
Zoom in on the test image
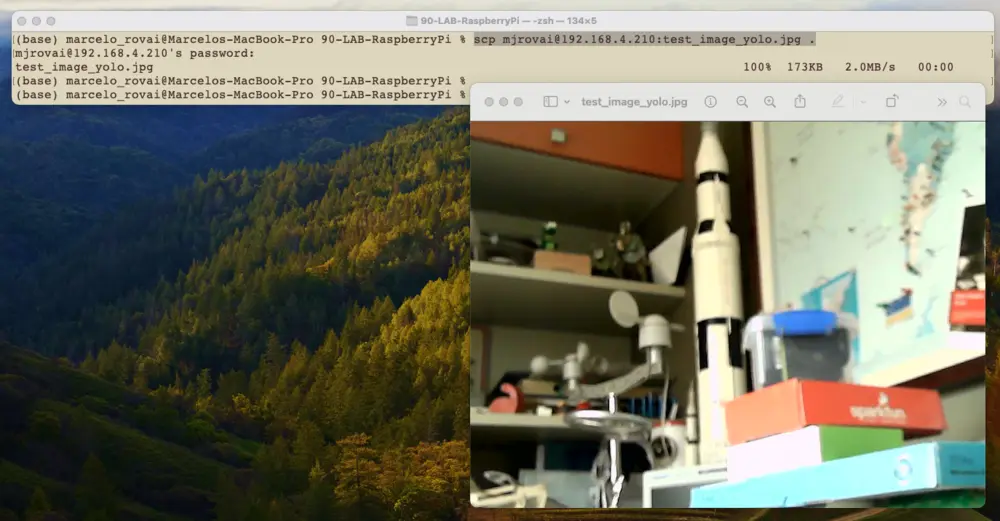coord(770,102)
